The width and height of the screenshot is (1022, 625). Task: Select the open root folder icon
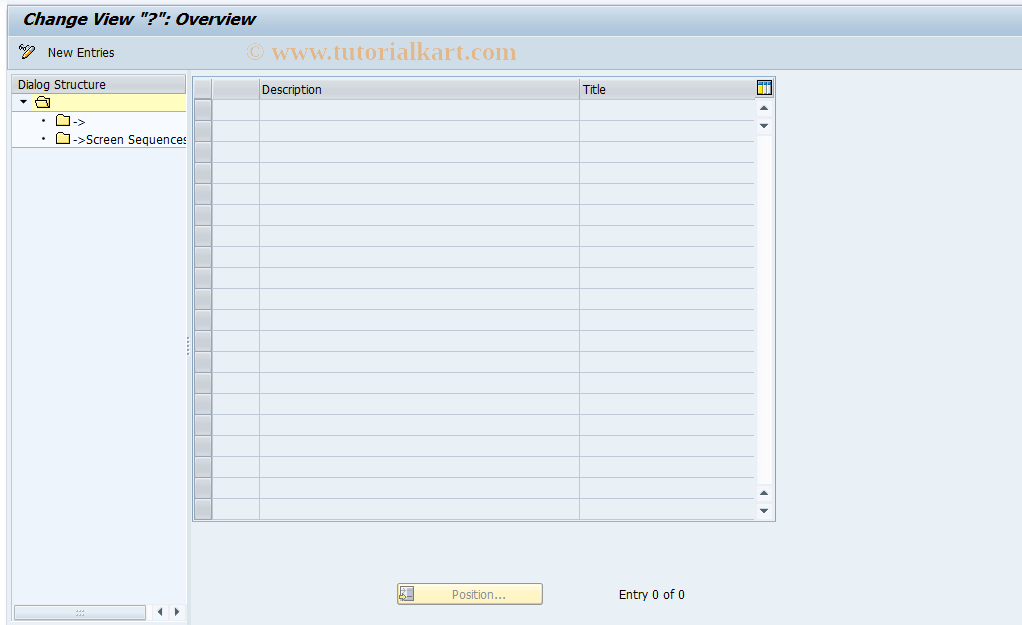(x=42, y=102)
